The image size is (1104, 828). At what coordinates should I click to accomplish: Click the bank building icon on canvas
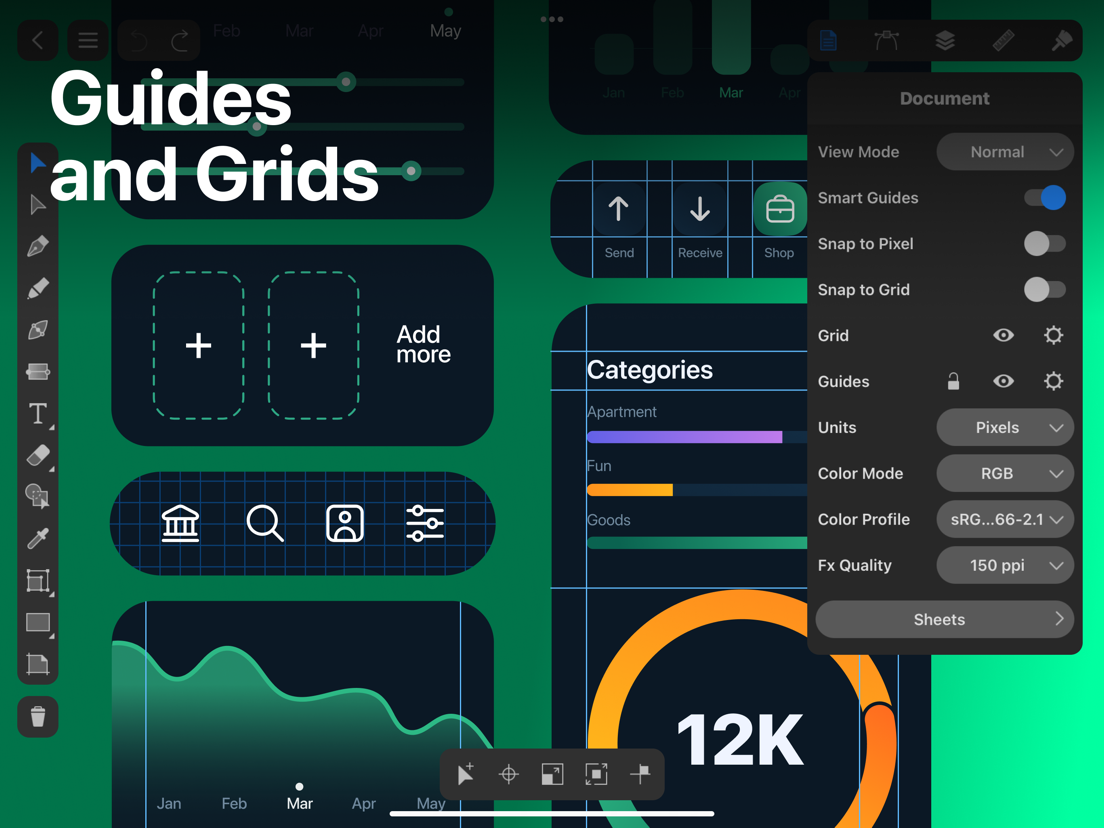(180, 524)
